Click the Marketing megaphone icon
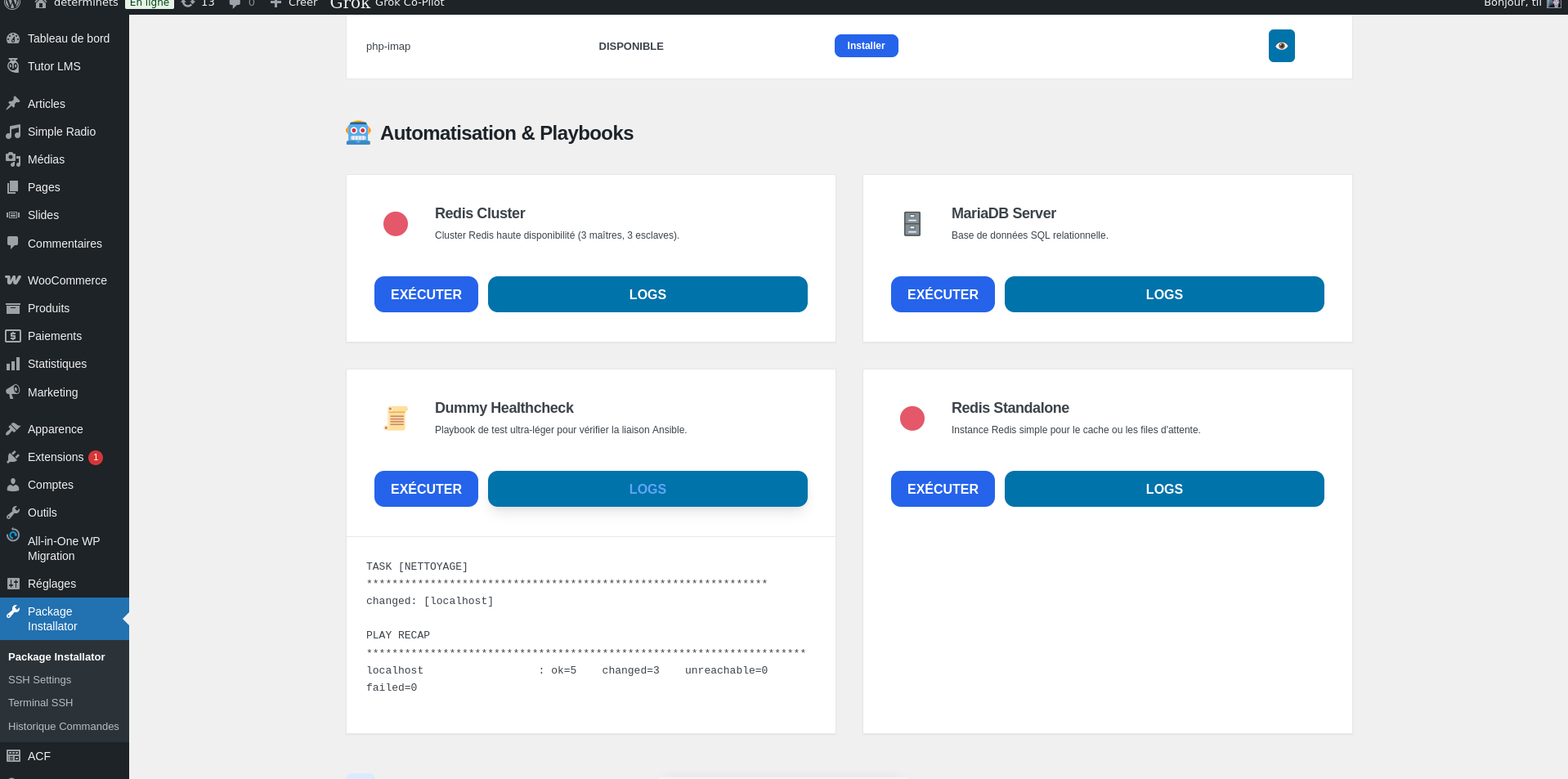 click(13, 392)
